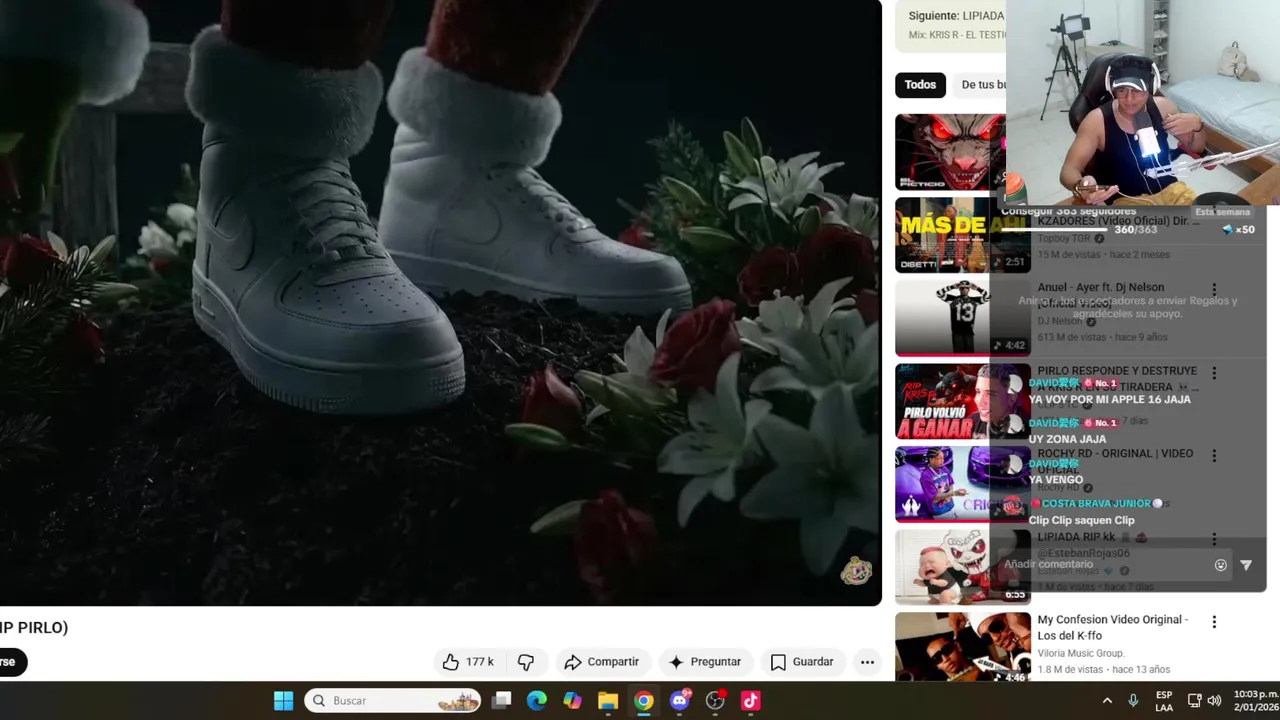The height and width of the screenshot is (720, 1280).
Task: Open the Anuel Ayer video thumbnail
Action: [962, 318]
